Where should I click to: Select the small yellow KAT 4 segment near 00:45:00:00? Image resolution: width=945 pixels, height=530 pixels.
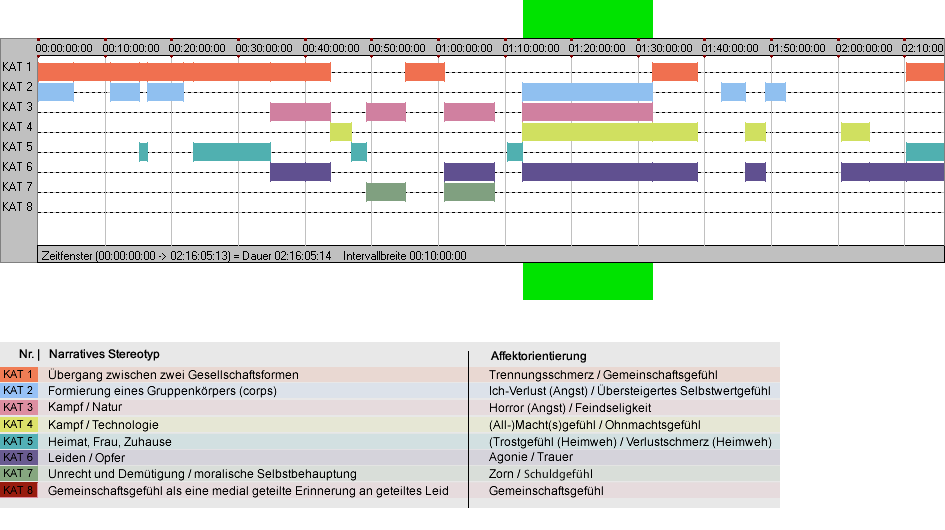point(341,131)
